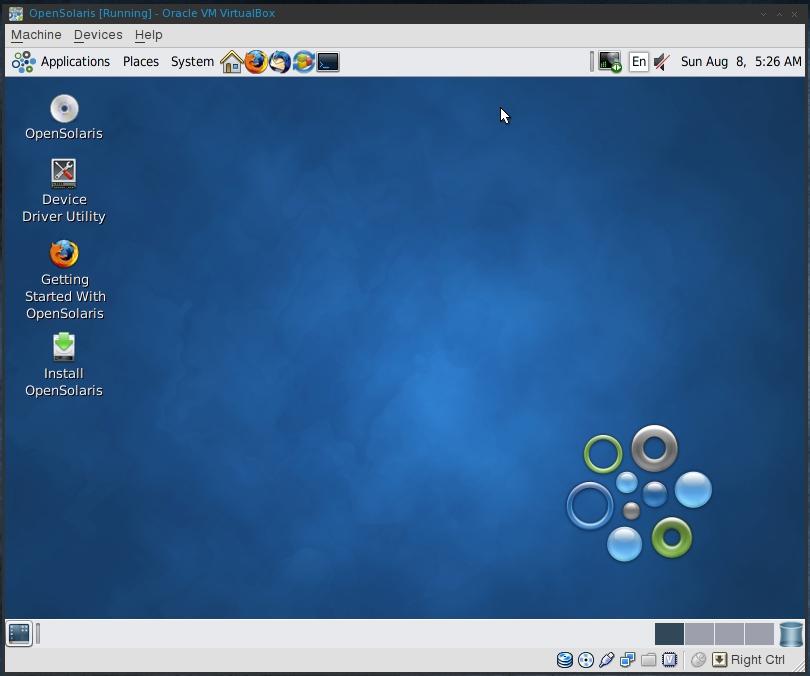Viewport: 810px width, 676px height.
Task: Switch to the first workspace
Action: point(669,634)
